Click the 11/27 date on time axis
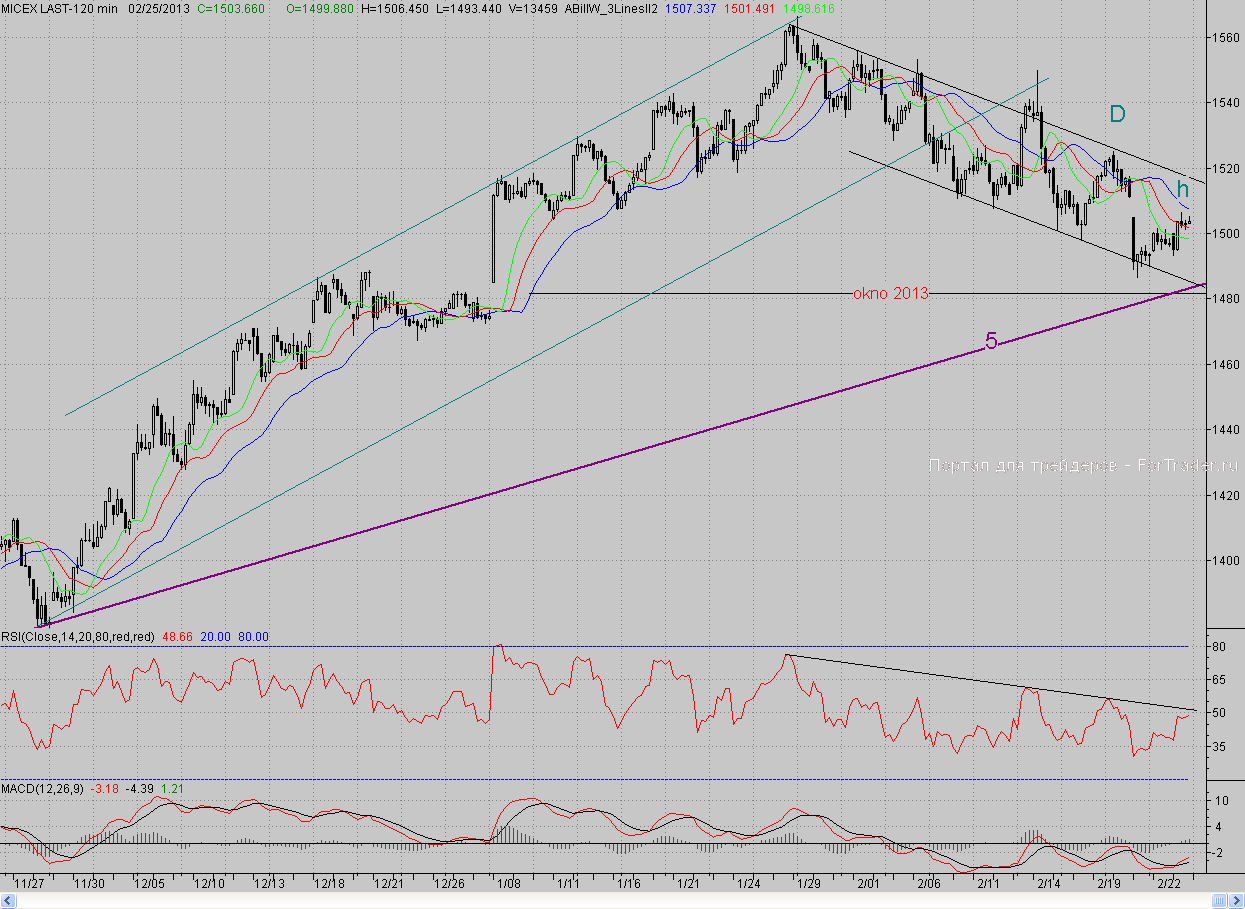The image size is (1245, 909). pyautogui.click(x=30, y=884)
